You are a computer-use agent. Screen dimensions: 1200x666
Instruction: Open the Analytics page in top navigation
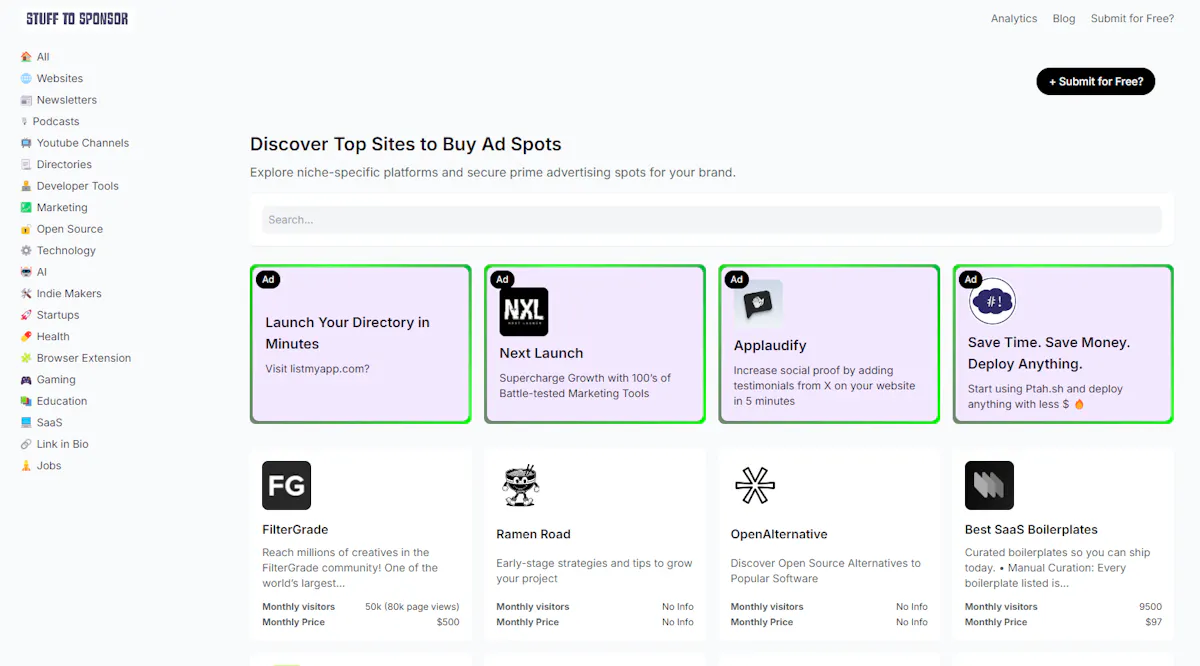coord(1014,18)
